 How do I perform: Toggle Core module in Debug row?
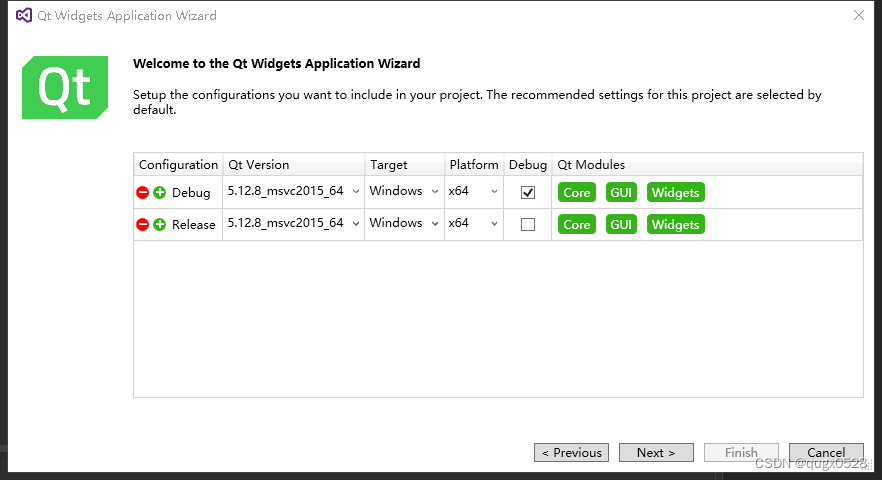pyautogui.click(x=577, y=192)
